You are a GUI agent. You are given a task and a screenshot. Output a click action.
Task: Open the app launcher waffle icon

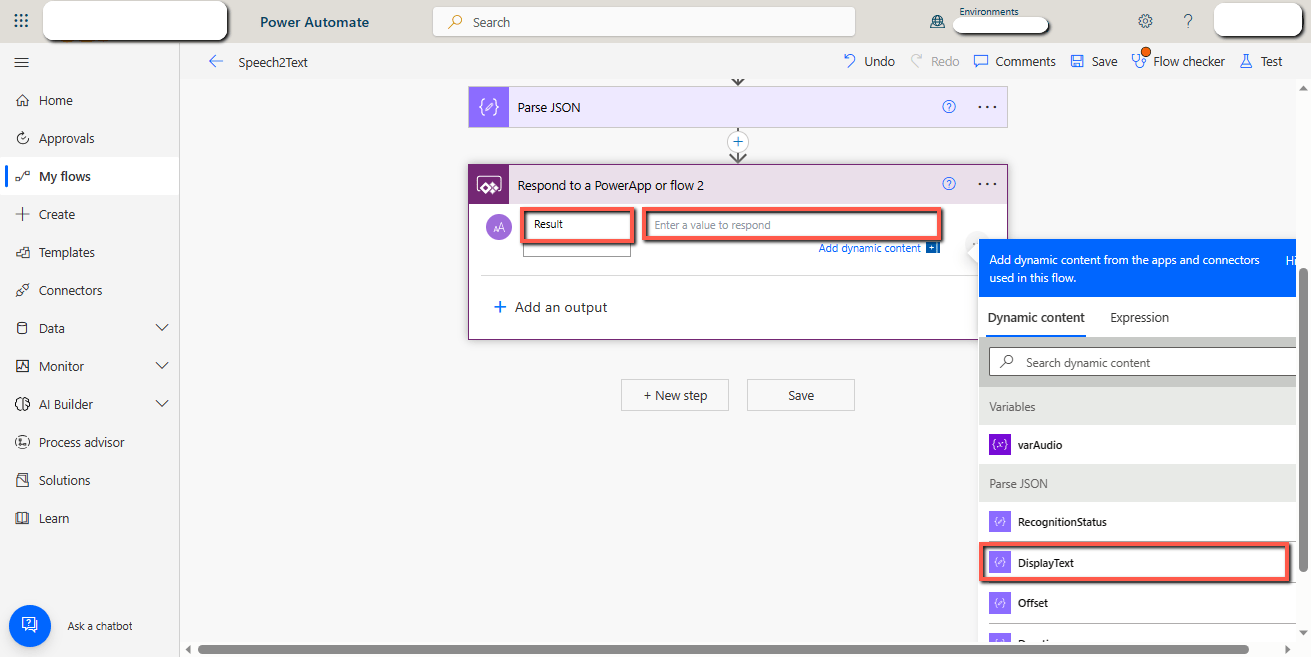coord(21,21)
